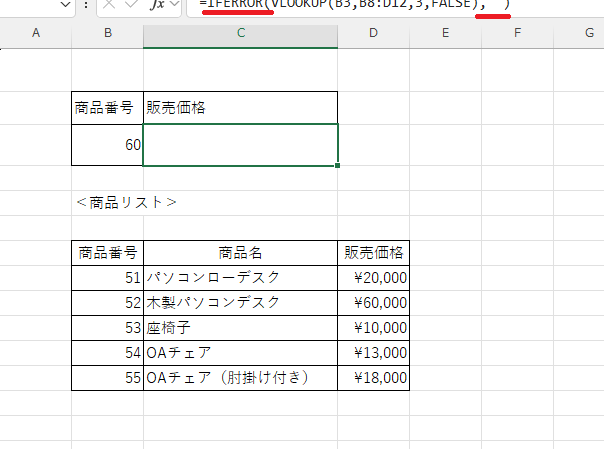
Task: Click the formula bar IFERROR formula text
Action: (x=350, y=6)
